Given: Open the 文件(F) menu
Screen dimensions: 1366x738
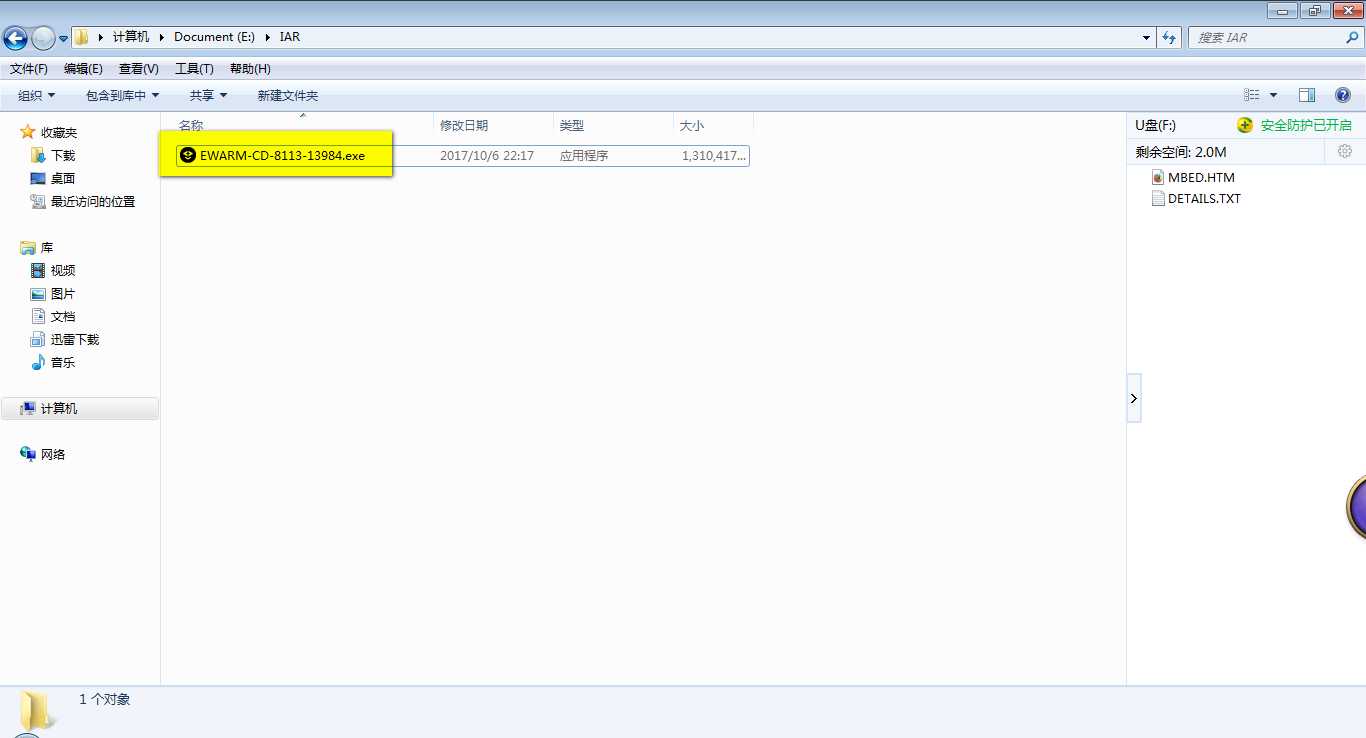Looking at the screenshot, I should 29,68.
